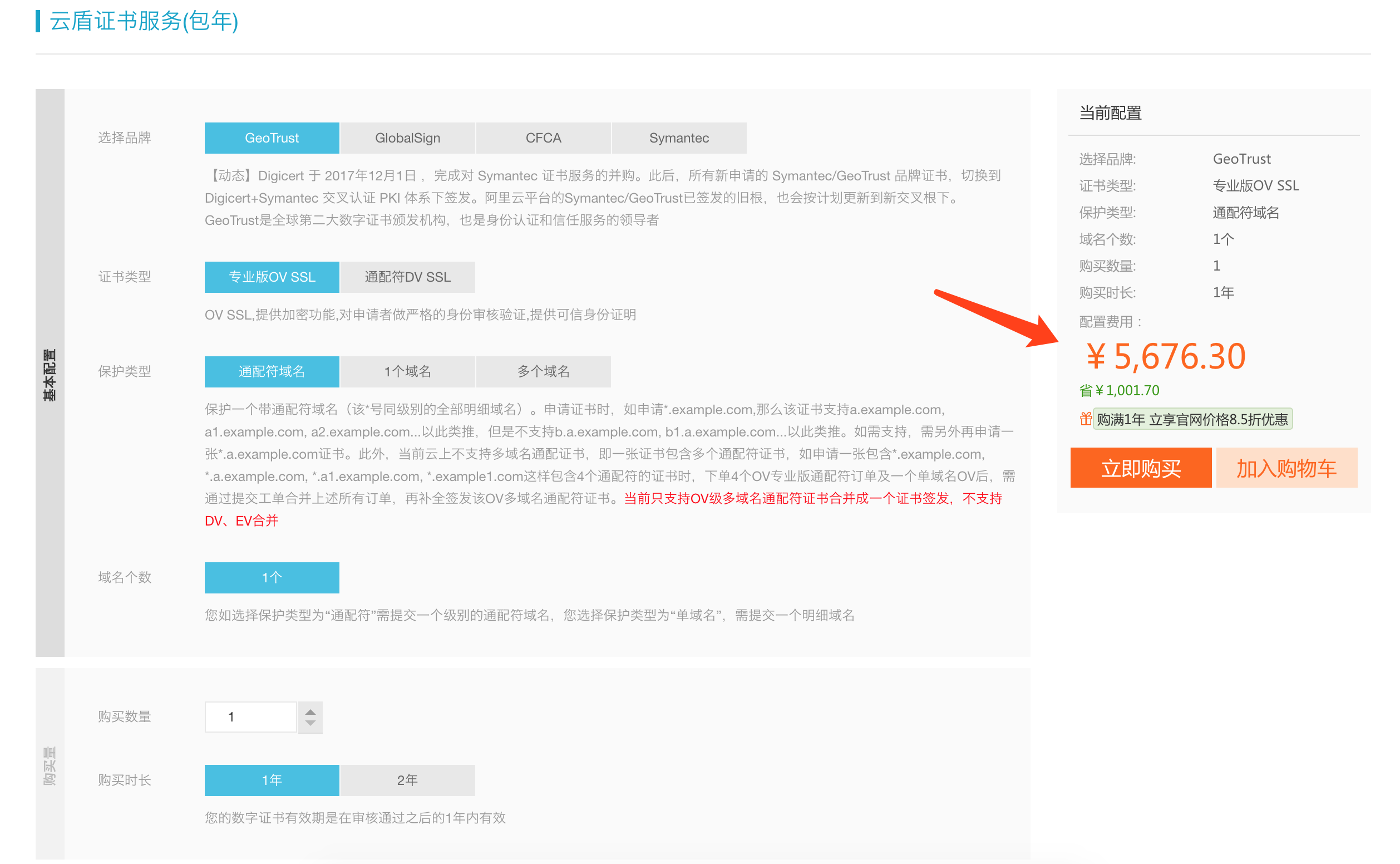The width and height of the screenshot is (1400, 864).
Task: Choose 多个域名 protection type
Action: click(543, 371)
